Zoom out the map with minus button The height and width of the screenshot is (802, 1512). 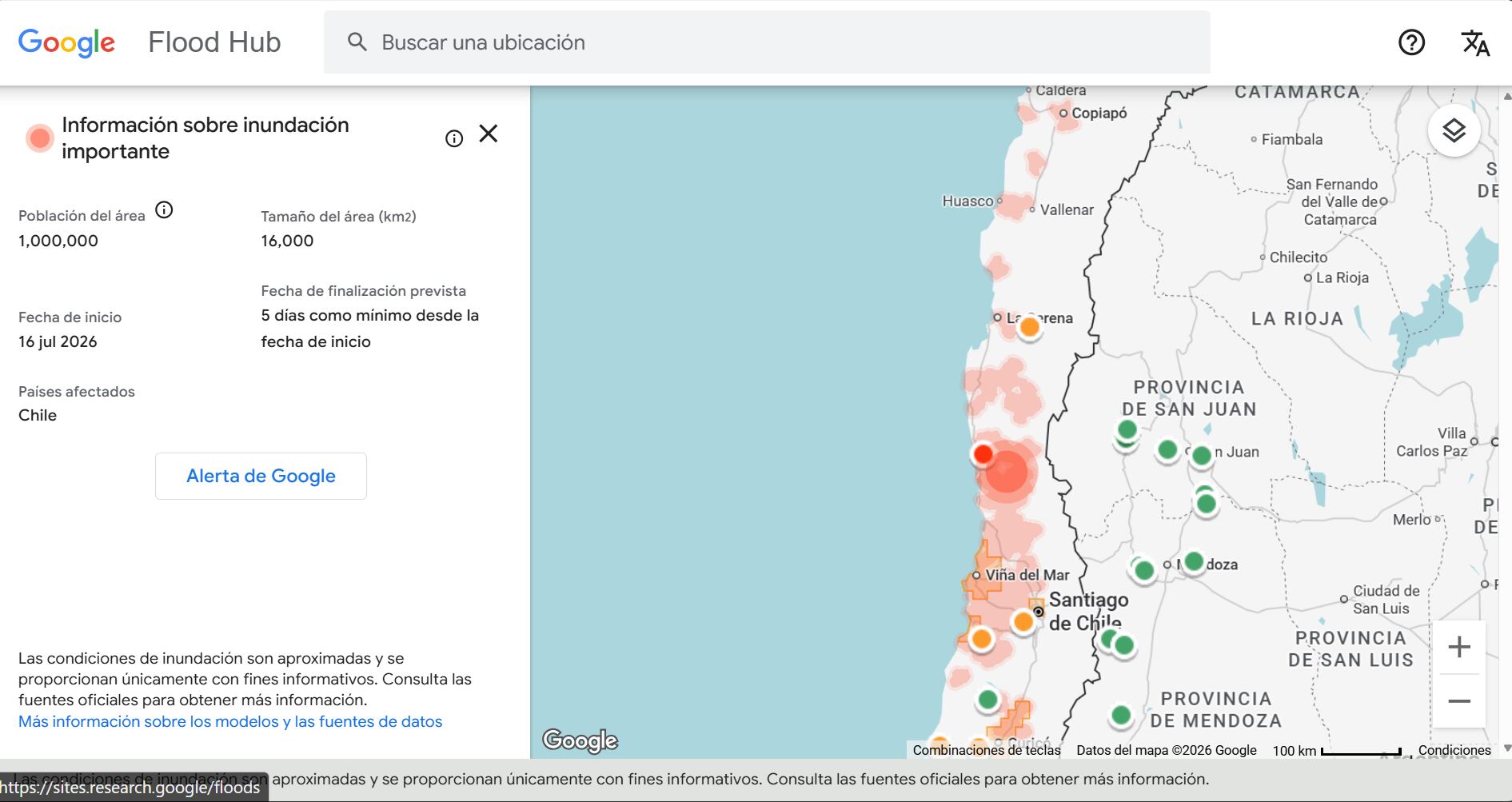[x=1459, y=701]
